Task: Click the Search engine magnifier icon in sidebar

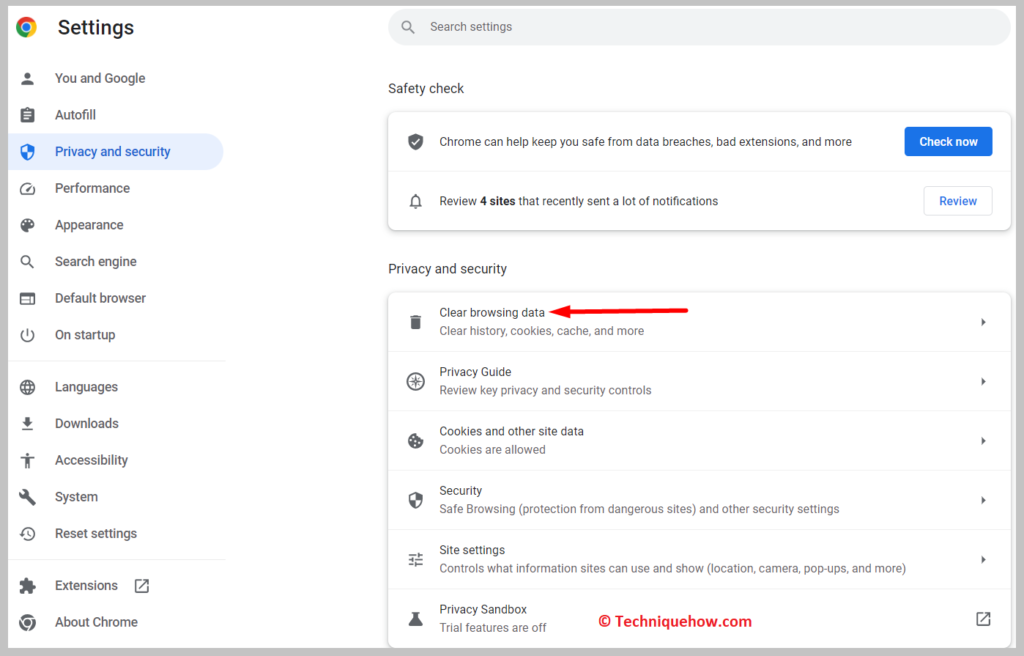Action: coord(27,261)
